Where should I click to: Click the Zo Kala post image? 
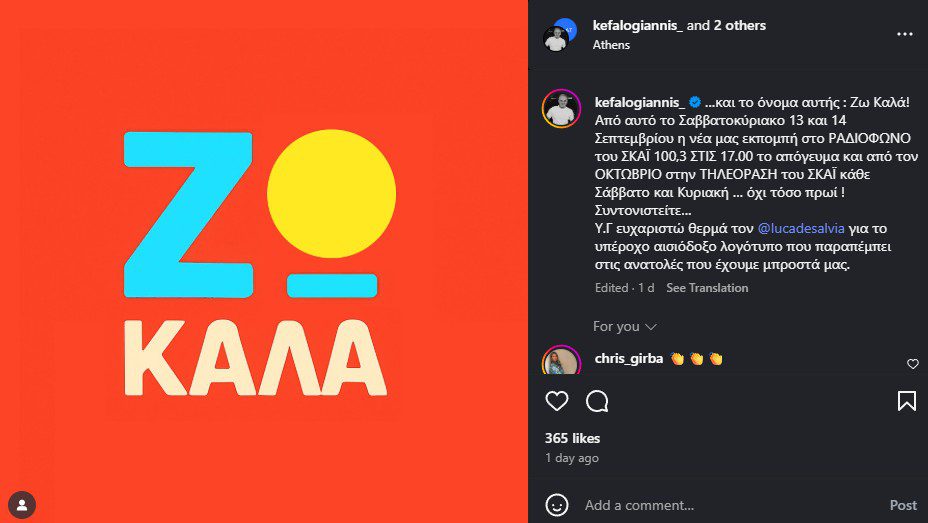click(x=264, y=261)
